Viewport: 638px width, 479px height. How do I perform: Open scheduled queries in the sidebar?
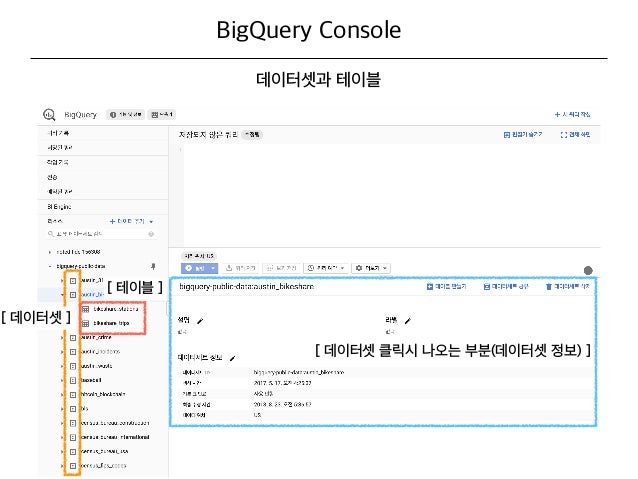click(59, 191)
